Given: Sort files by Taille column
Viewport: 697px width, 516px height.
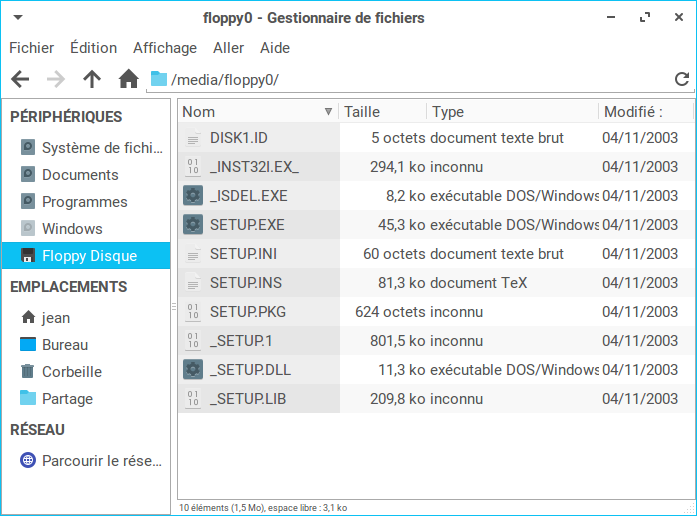Looking at the screenshot, I should pyautogui.click(x=382, y=112).
